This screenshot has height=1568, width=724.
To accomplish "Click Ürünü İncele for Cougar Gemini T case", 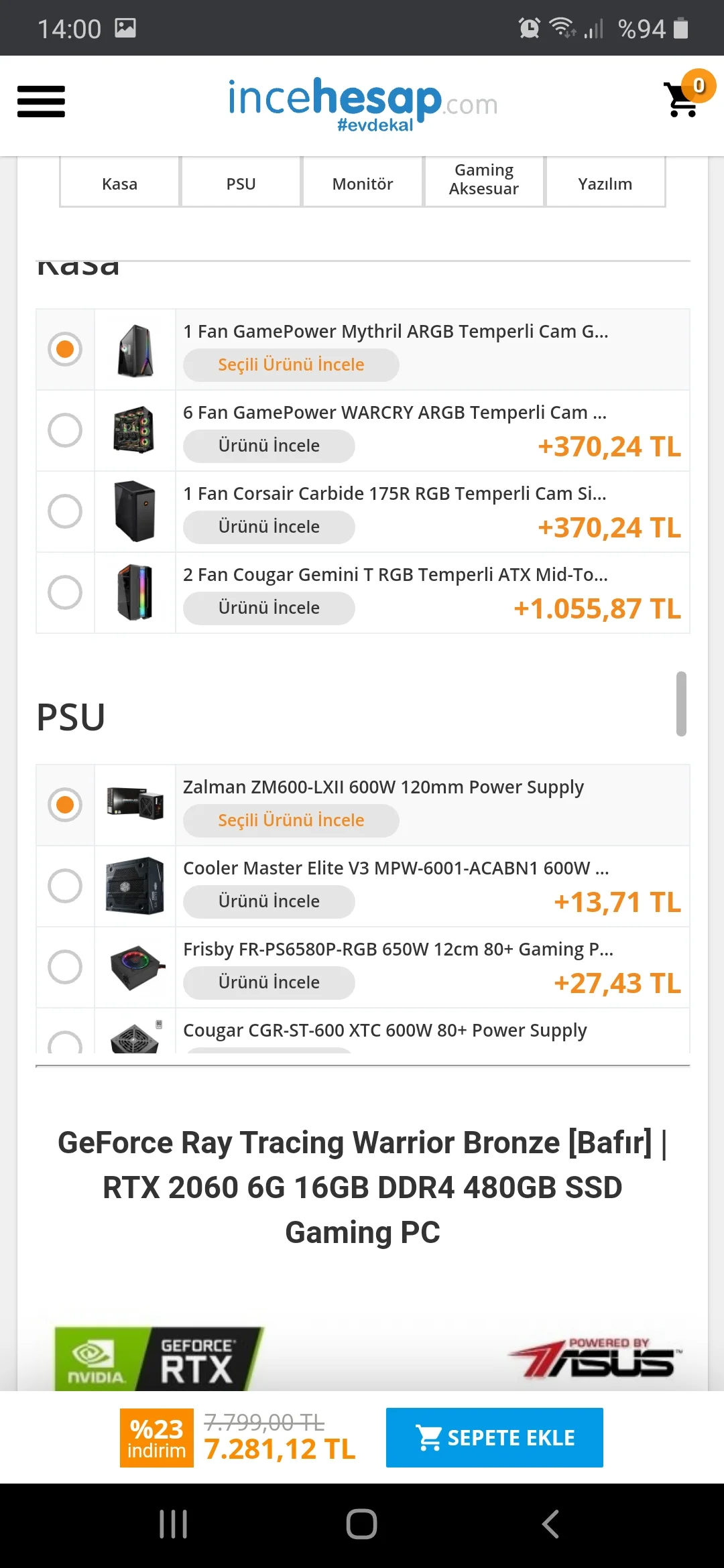I will click(269, 608).
